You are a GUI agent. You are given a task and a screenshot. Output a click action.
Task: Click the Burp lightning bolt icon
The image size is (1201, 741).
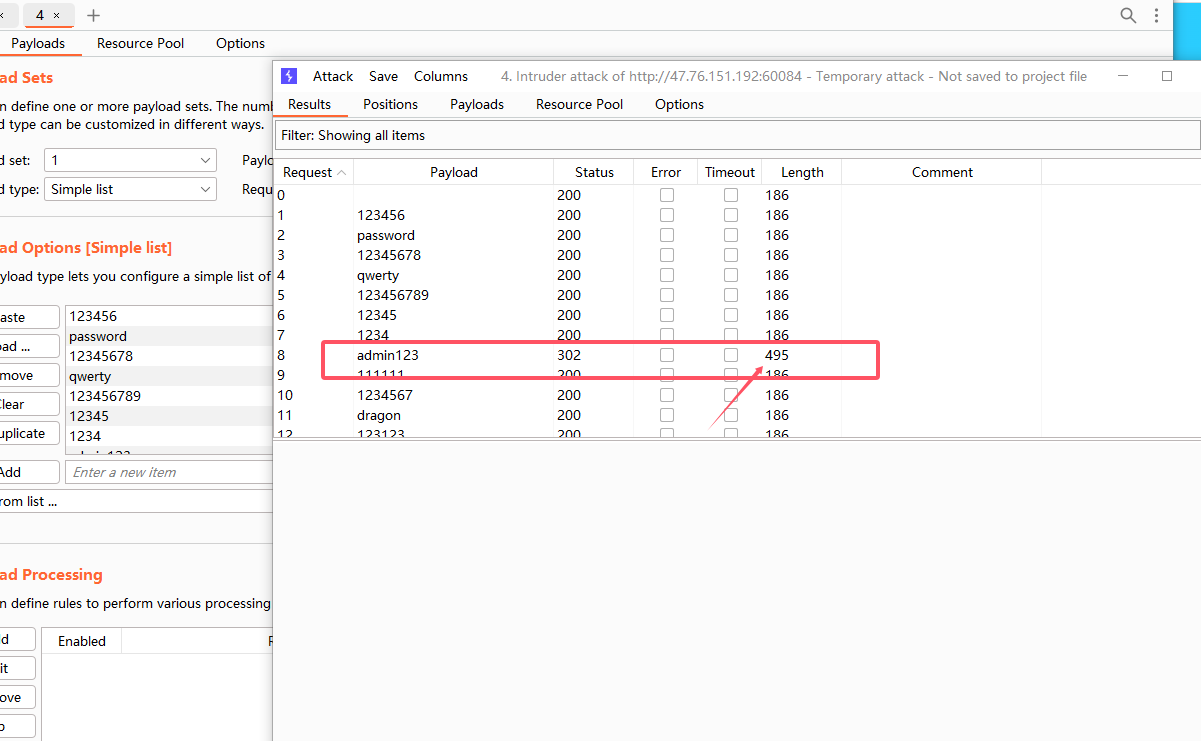click(289, 76)
